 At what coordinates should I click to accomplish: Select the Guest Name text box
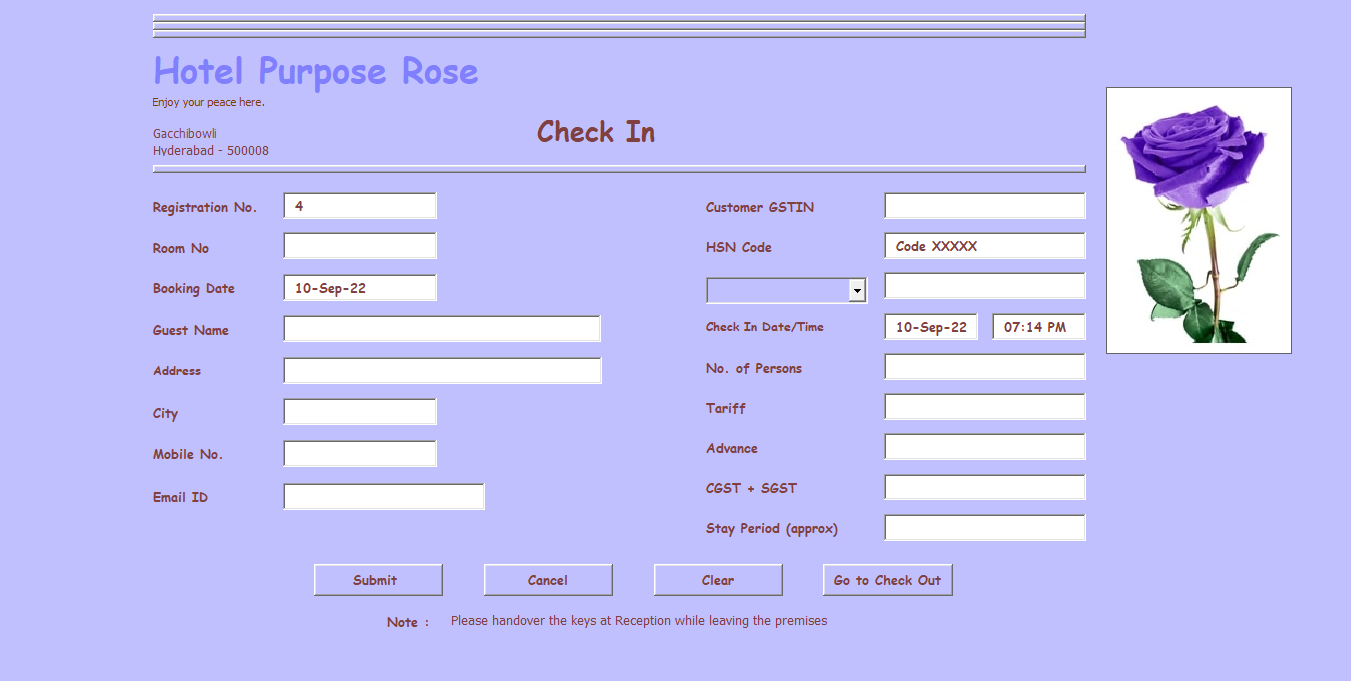point(442,329)
